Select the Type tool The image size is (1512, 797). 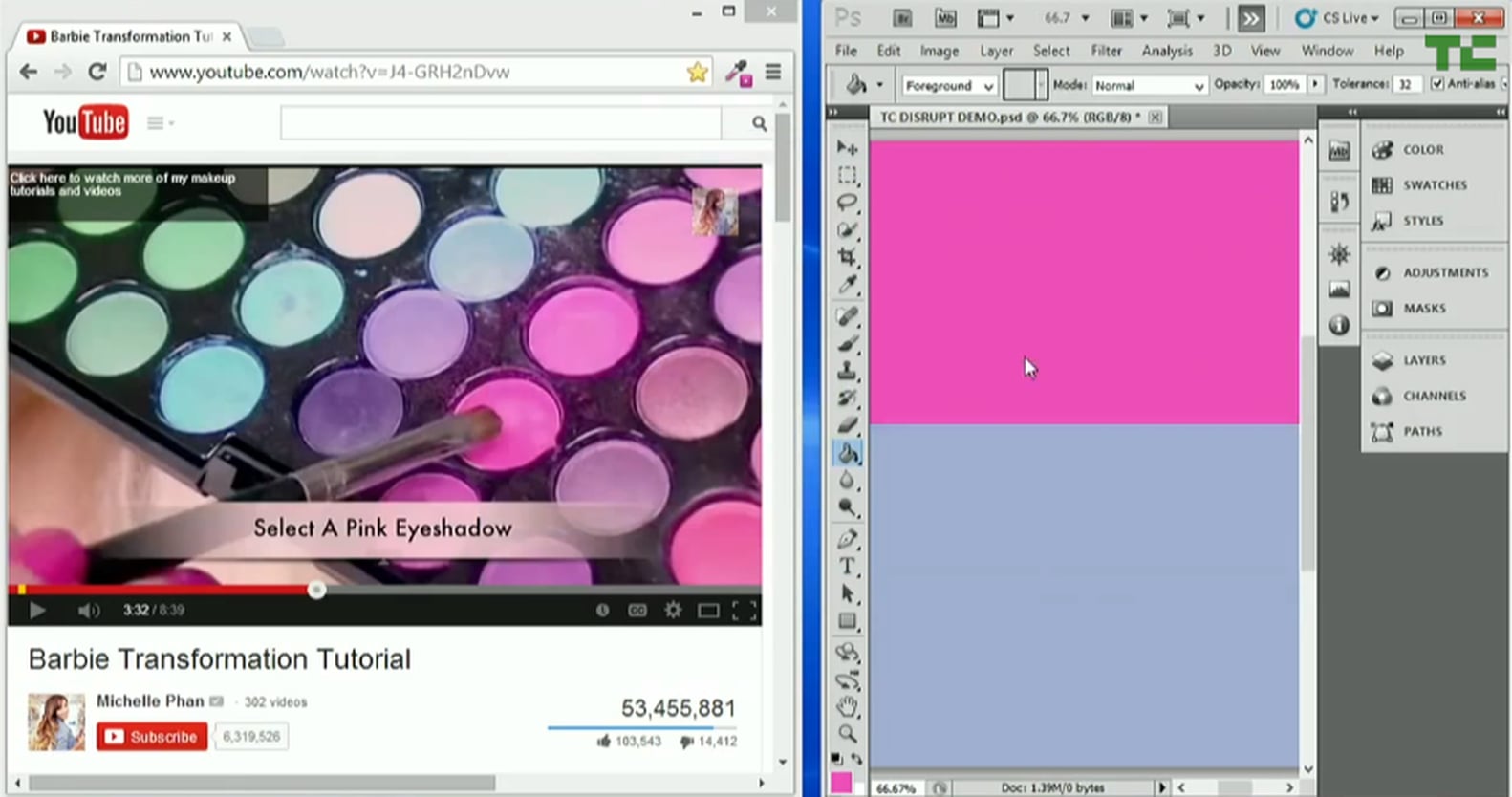(847, 567)
